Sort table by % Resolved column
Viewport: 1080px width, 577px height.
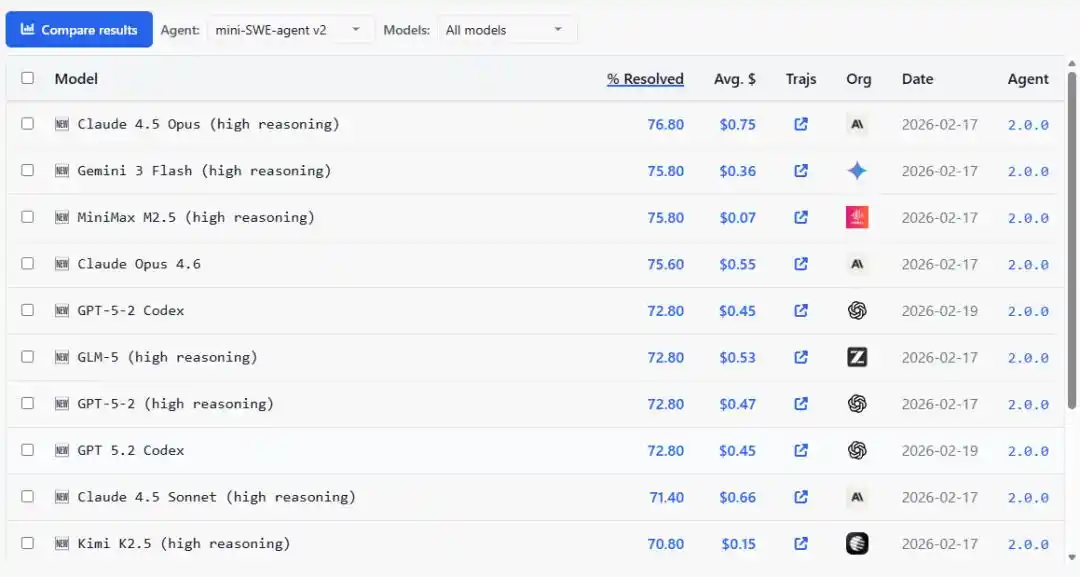click(x=645, y=79)
